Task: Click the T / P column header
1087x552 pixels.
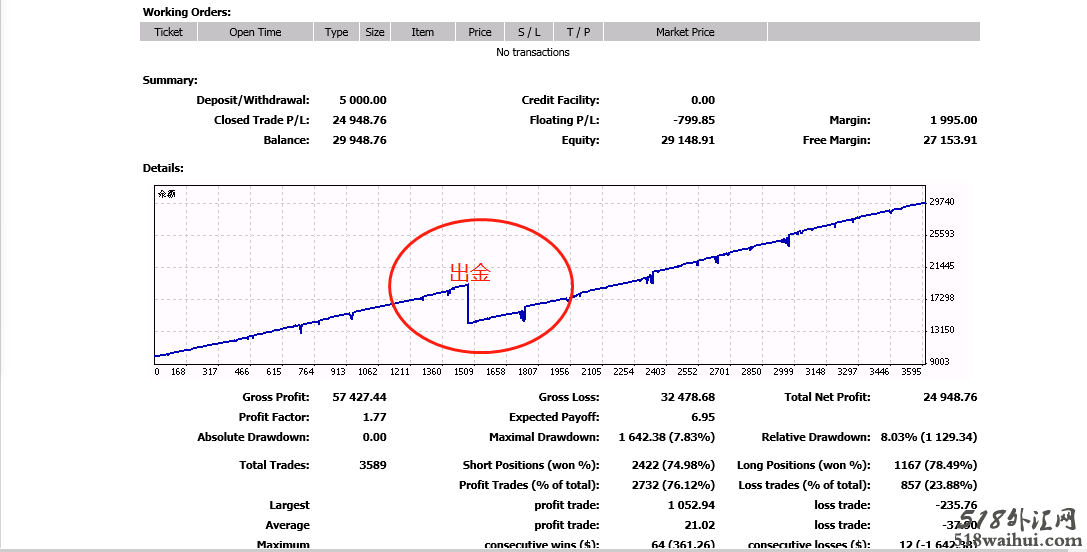Action: coord(578,32)
